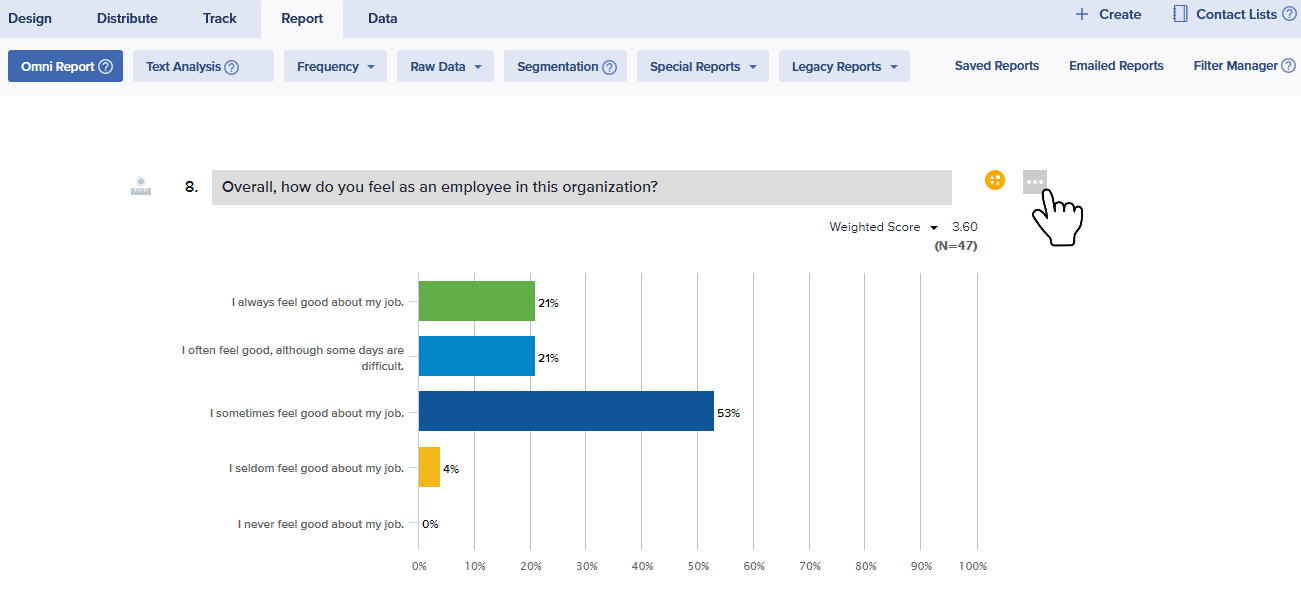Open the Legacy Reports dropdown

tap(844, 67)
